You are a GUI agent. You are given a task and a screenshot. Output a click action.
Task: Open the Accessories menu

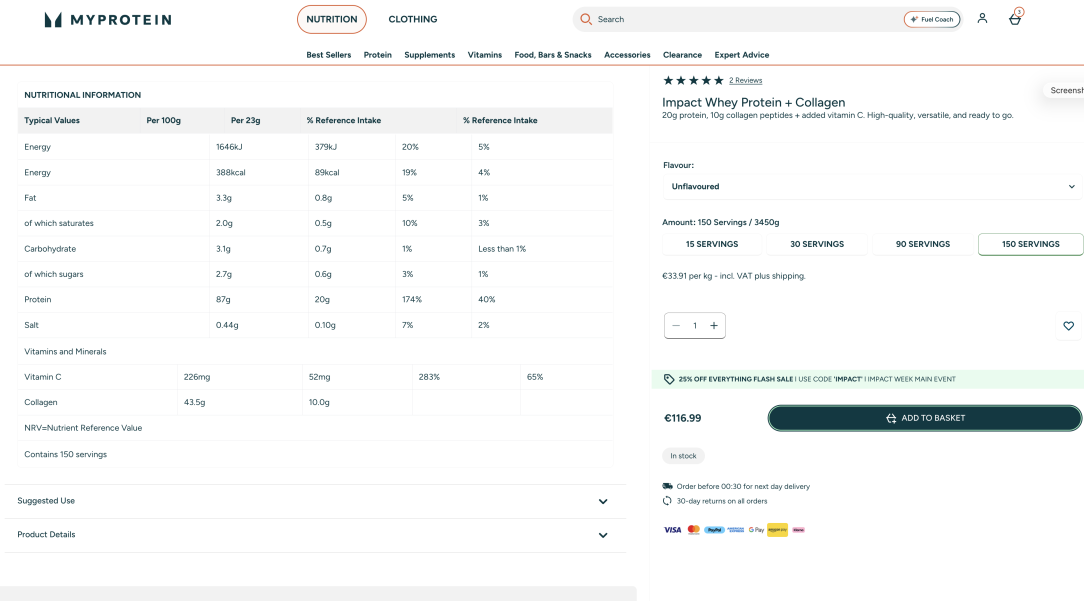coord(627,55)
